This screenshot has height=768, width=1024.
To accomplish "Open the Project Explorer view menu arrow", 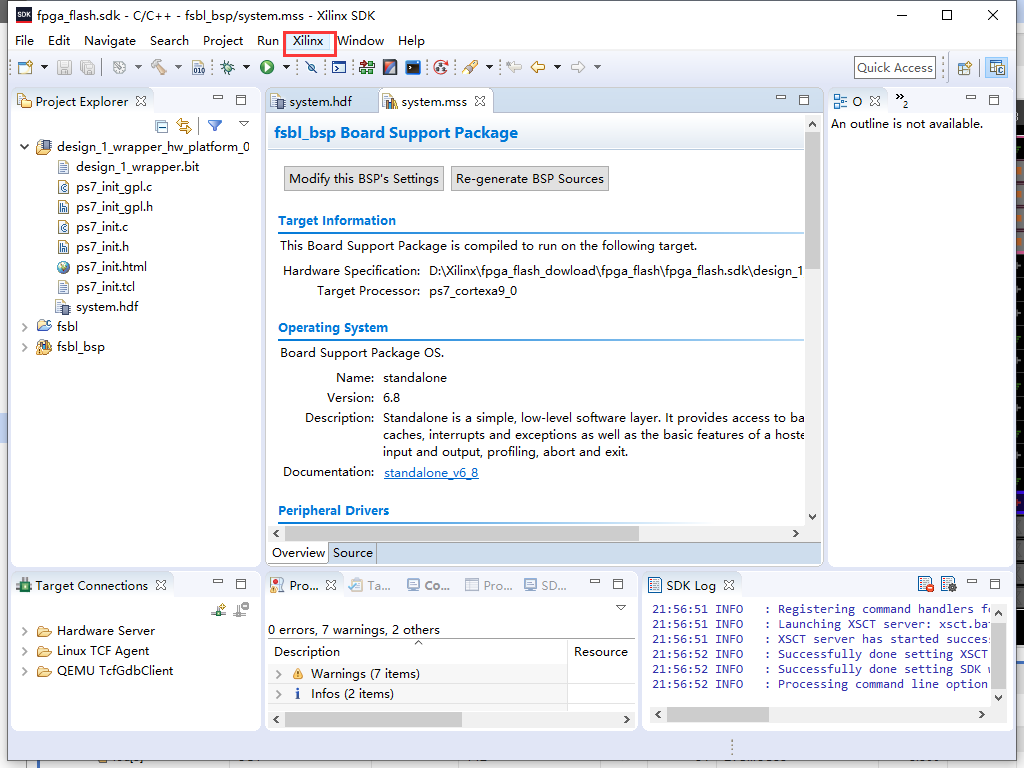I will (x=244, y=124).
